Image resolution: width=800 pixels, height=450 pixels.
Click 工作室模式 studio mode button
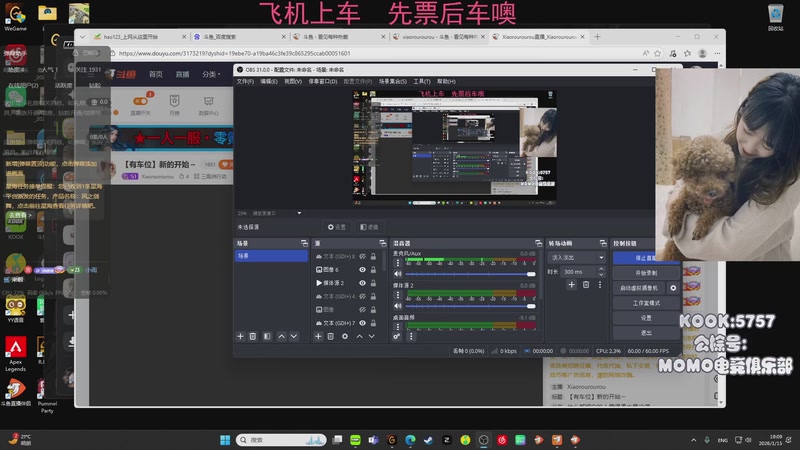[646, 303]
